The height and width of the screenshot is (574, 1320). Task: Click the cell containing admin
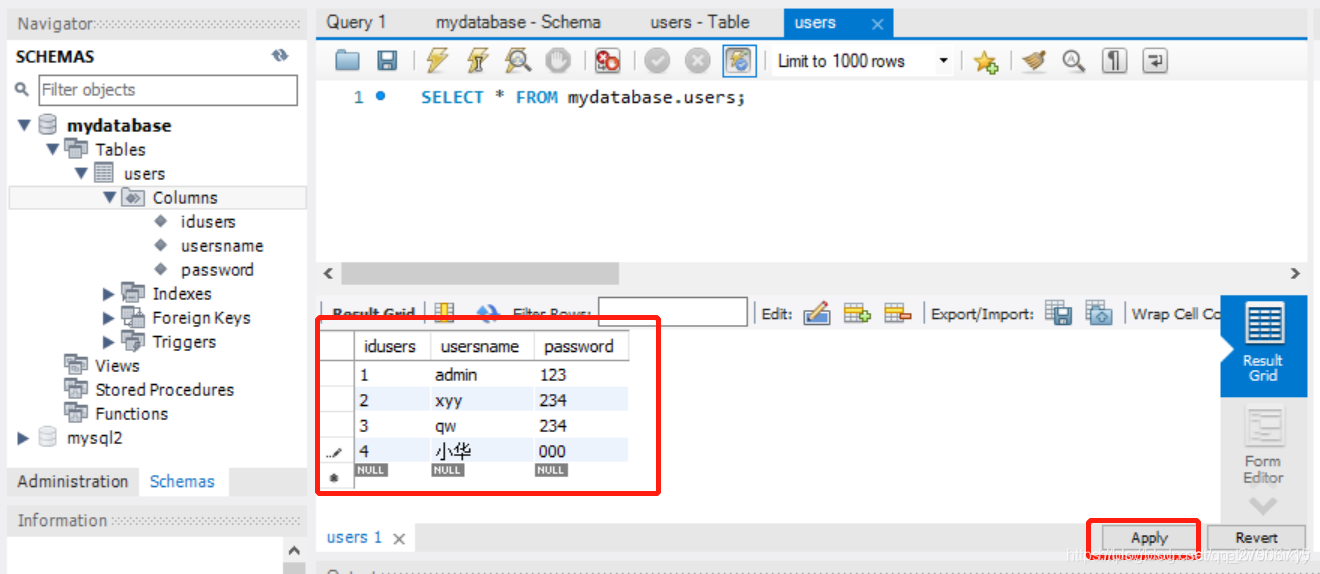point(481,375)
